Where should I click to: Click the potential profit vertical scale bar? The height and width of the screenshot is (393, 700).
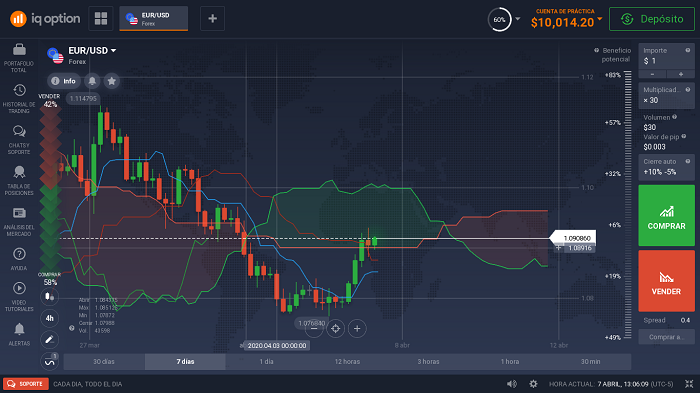pos(628,205)
